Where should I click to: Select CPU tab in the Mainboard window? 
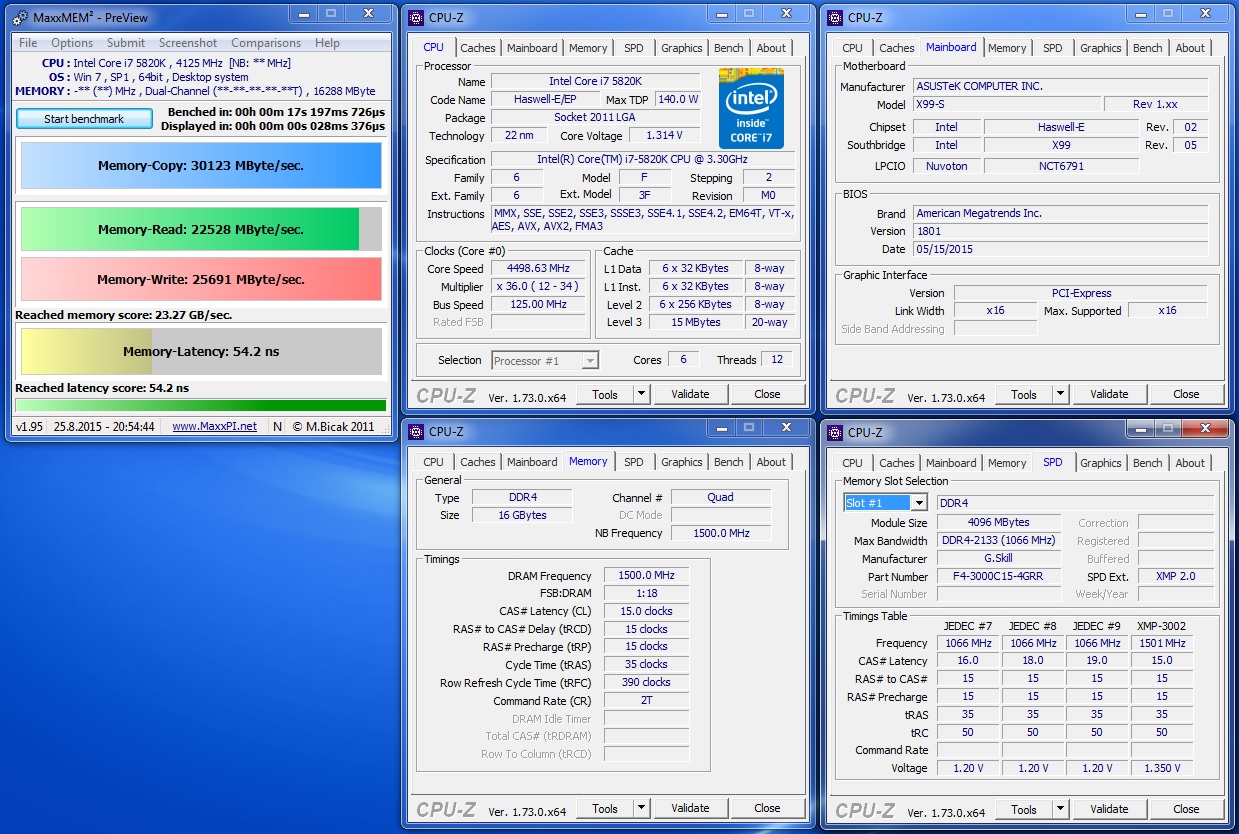(852, 48)
